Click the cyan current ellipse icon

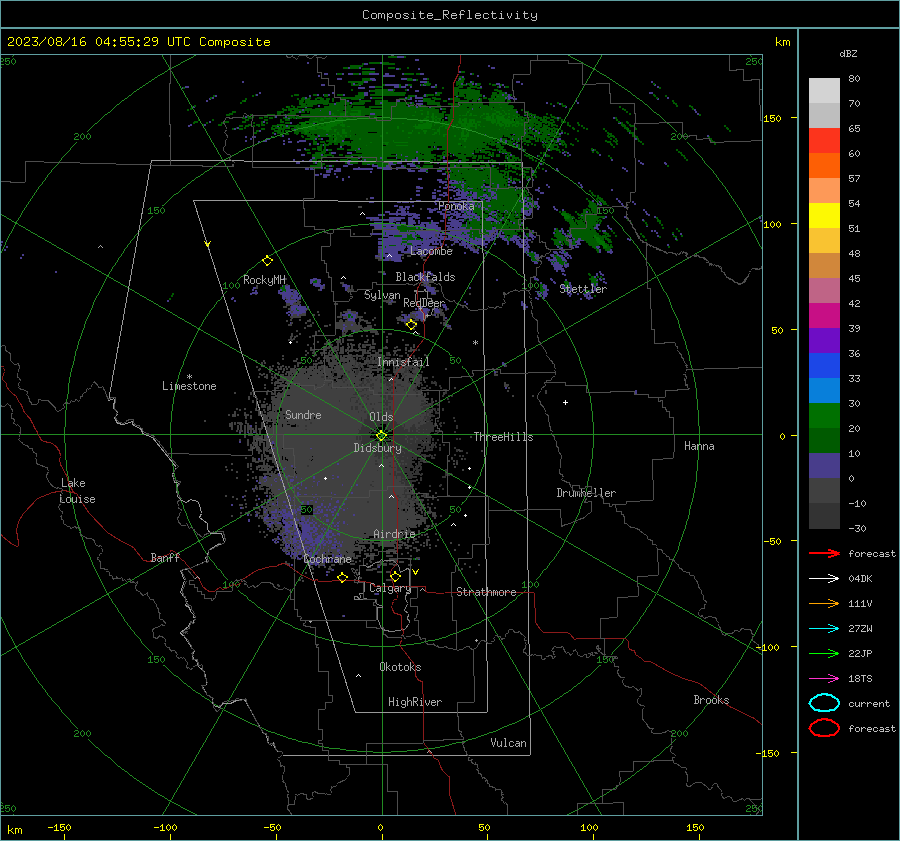click(x=824, y=703)
